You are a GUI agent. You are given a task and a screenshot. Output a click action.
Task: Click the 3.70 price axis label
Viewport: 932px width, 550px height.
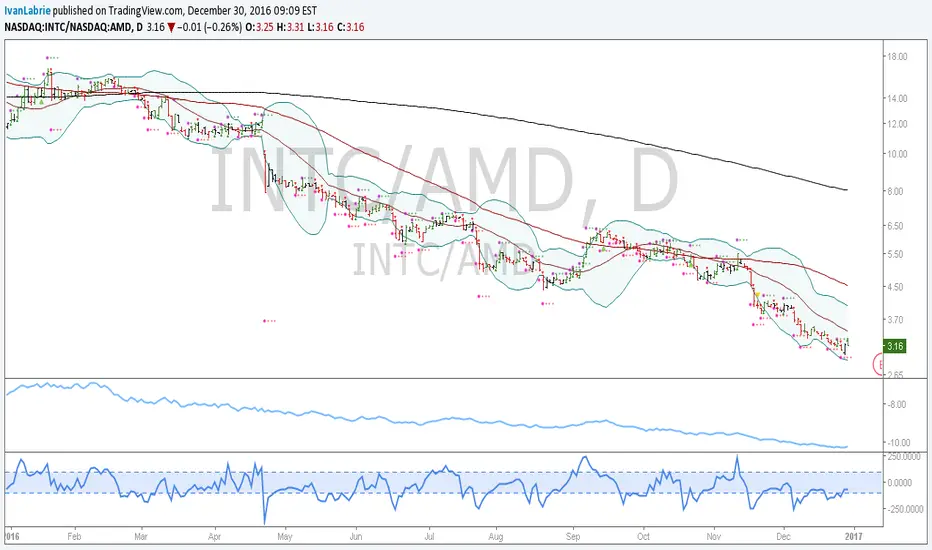point(896,319)
